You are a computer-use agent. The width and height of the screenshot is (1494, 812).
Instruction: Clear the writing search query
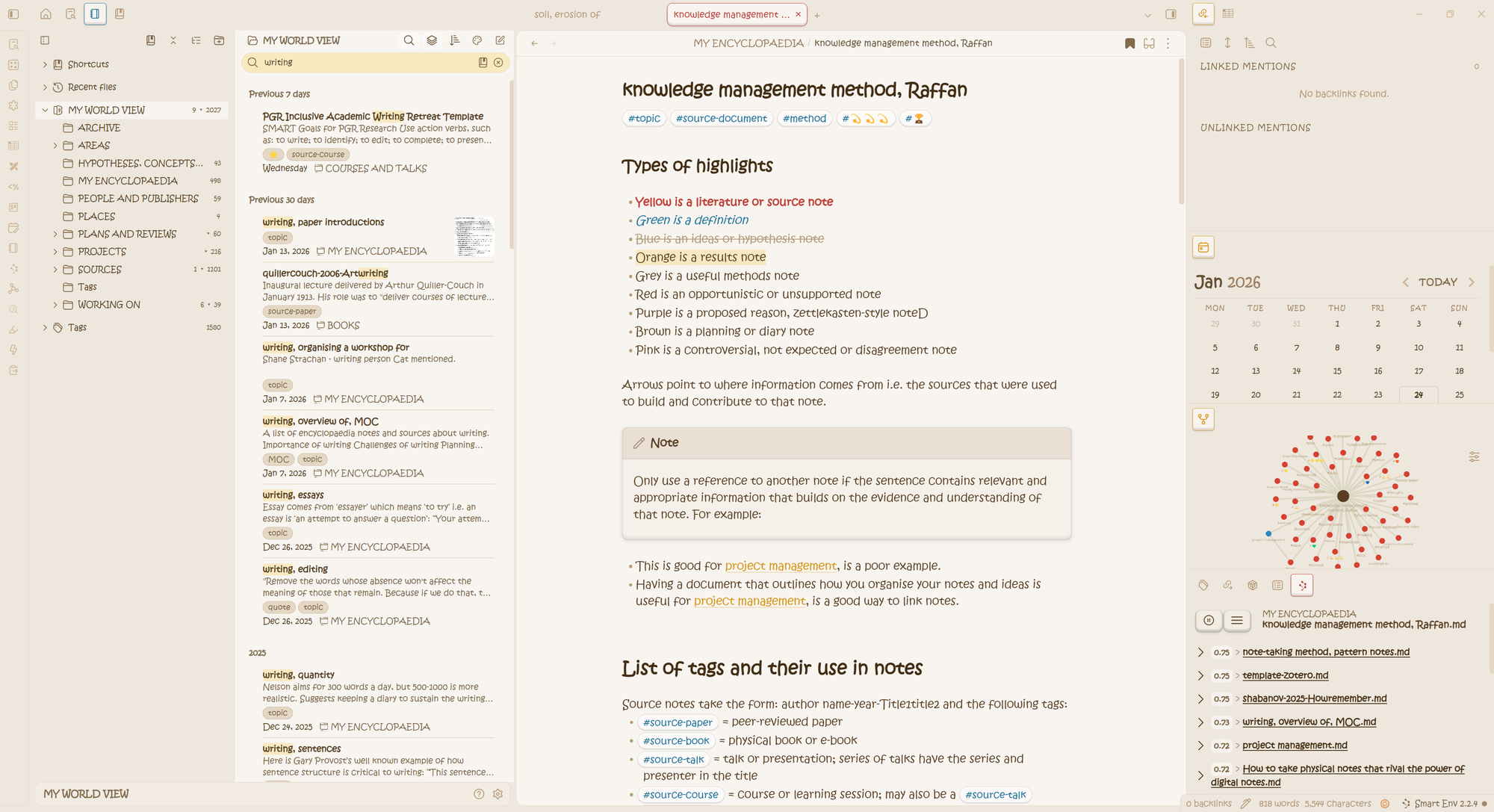pos(498,63)
